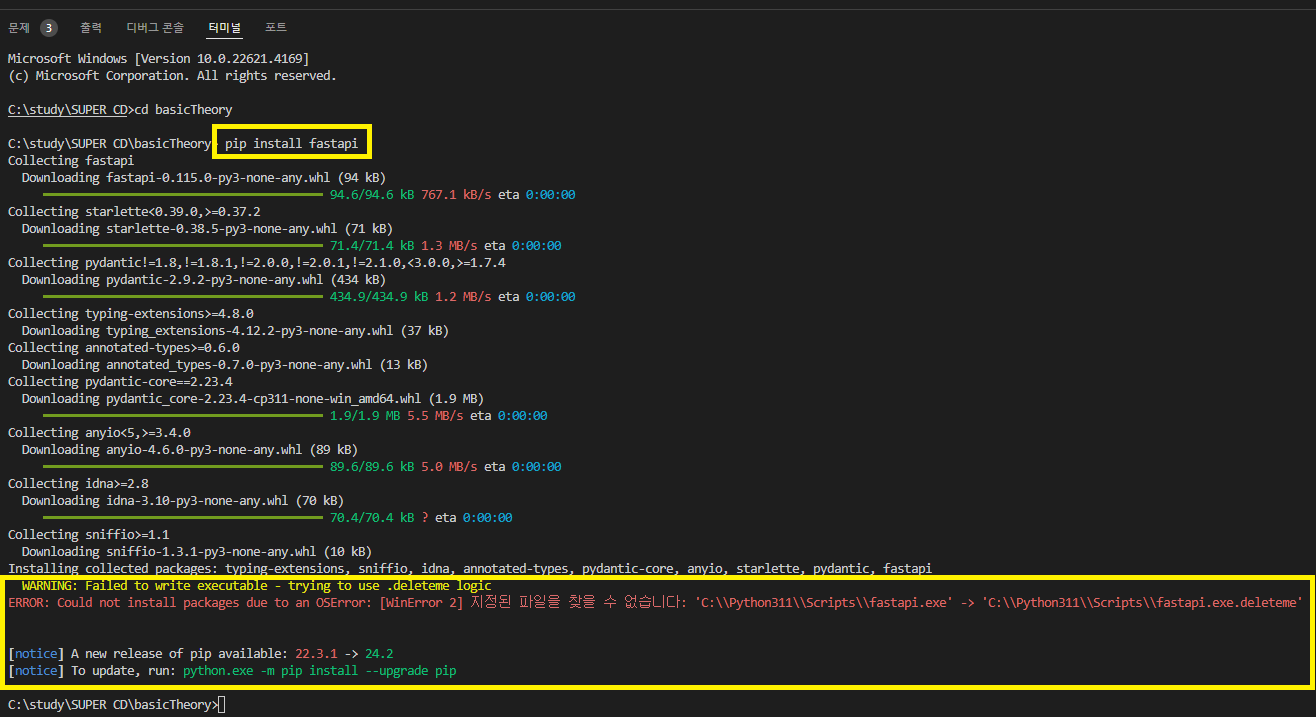Screen dimensions: 1316x717
Task: Click the fastapi download progress bar
Action: 184,194
